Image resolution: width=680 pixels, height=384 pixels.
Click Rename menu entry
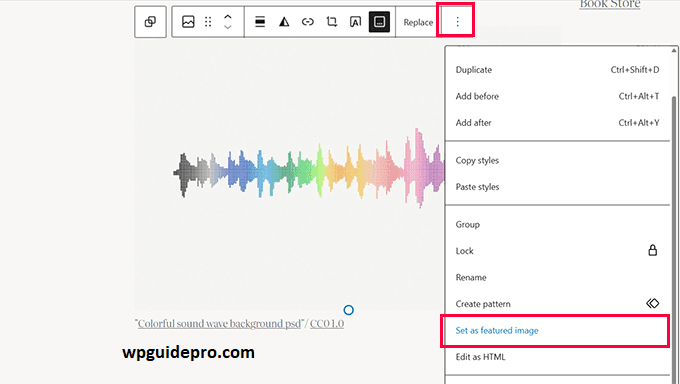[557, 278]
